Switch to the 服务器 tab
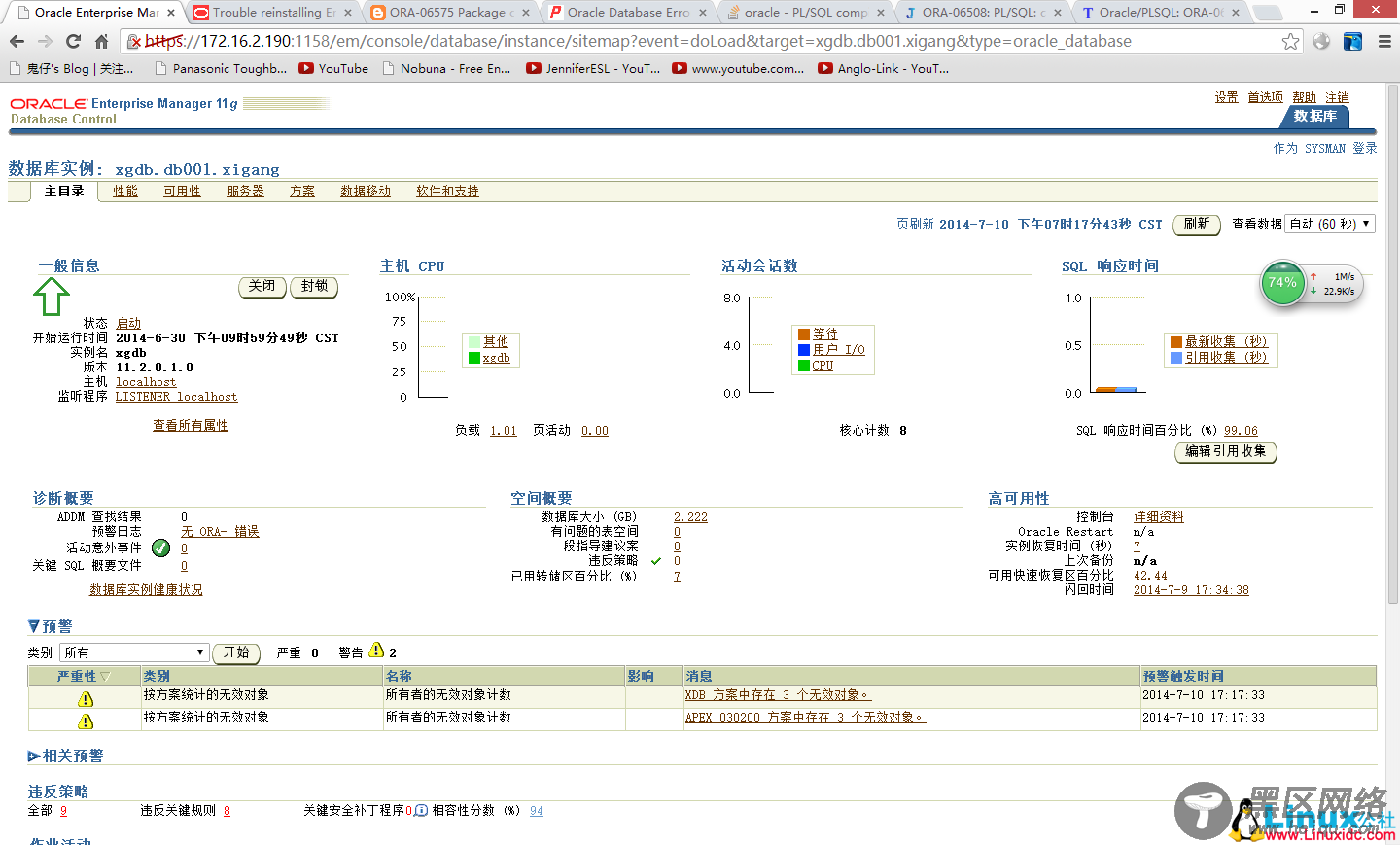This screenshot has height=845, width=1400. coord(245,192)
